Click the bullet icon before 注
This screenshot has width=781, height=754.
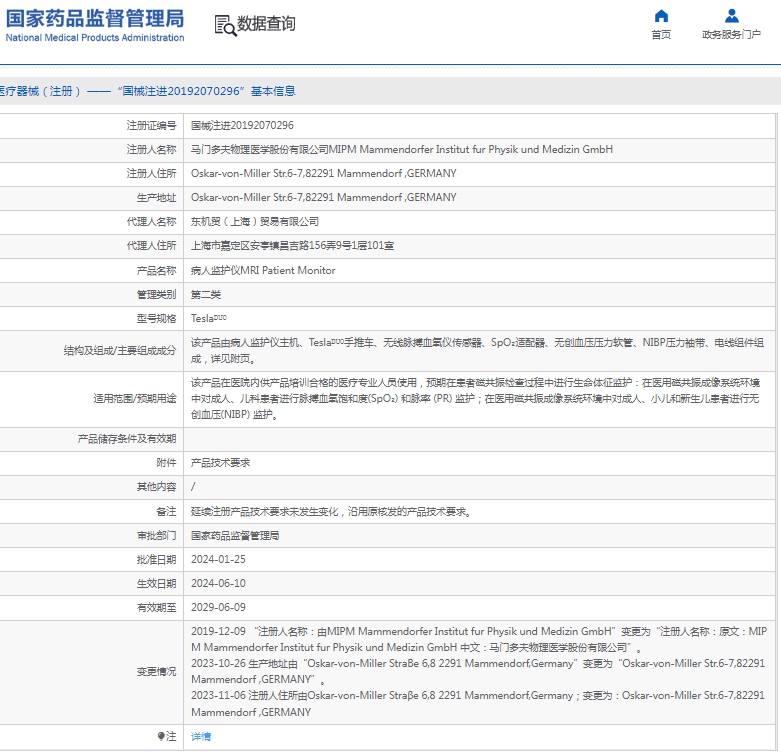click(161, 736)
